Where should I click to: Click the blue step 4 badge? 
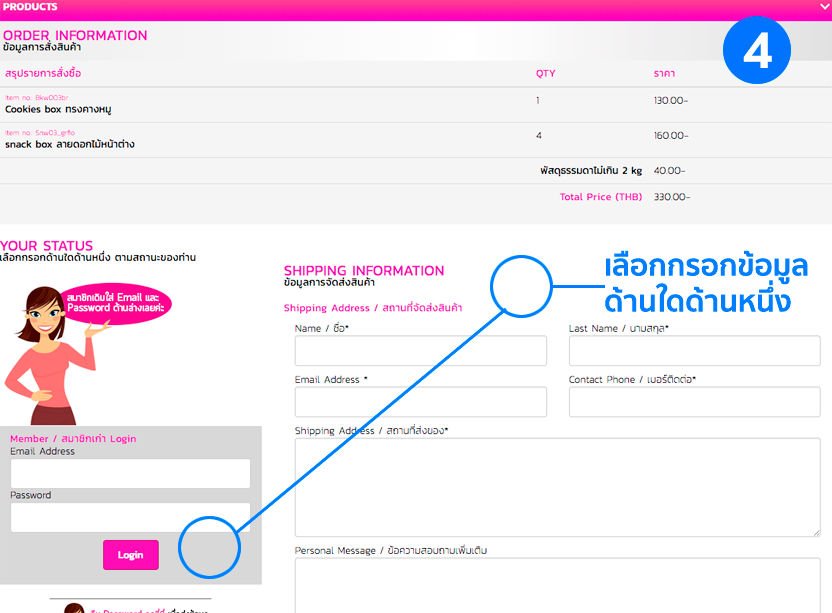point(757,50)
